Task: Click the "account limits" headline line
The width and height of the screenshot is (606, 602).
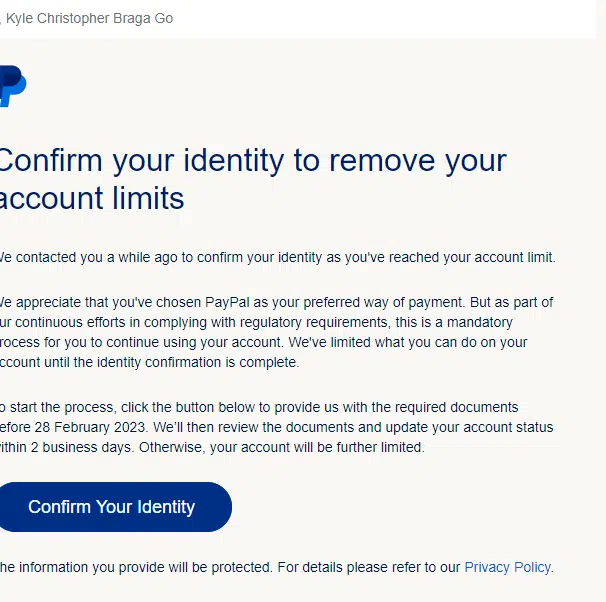Action: click(92, 198)
